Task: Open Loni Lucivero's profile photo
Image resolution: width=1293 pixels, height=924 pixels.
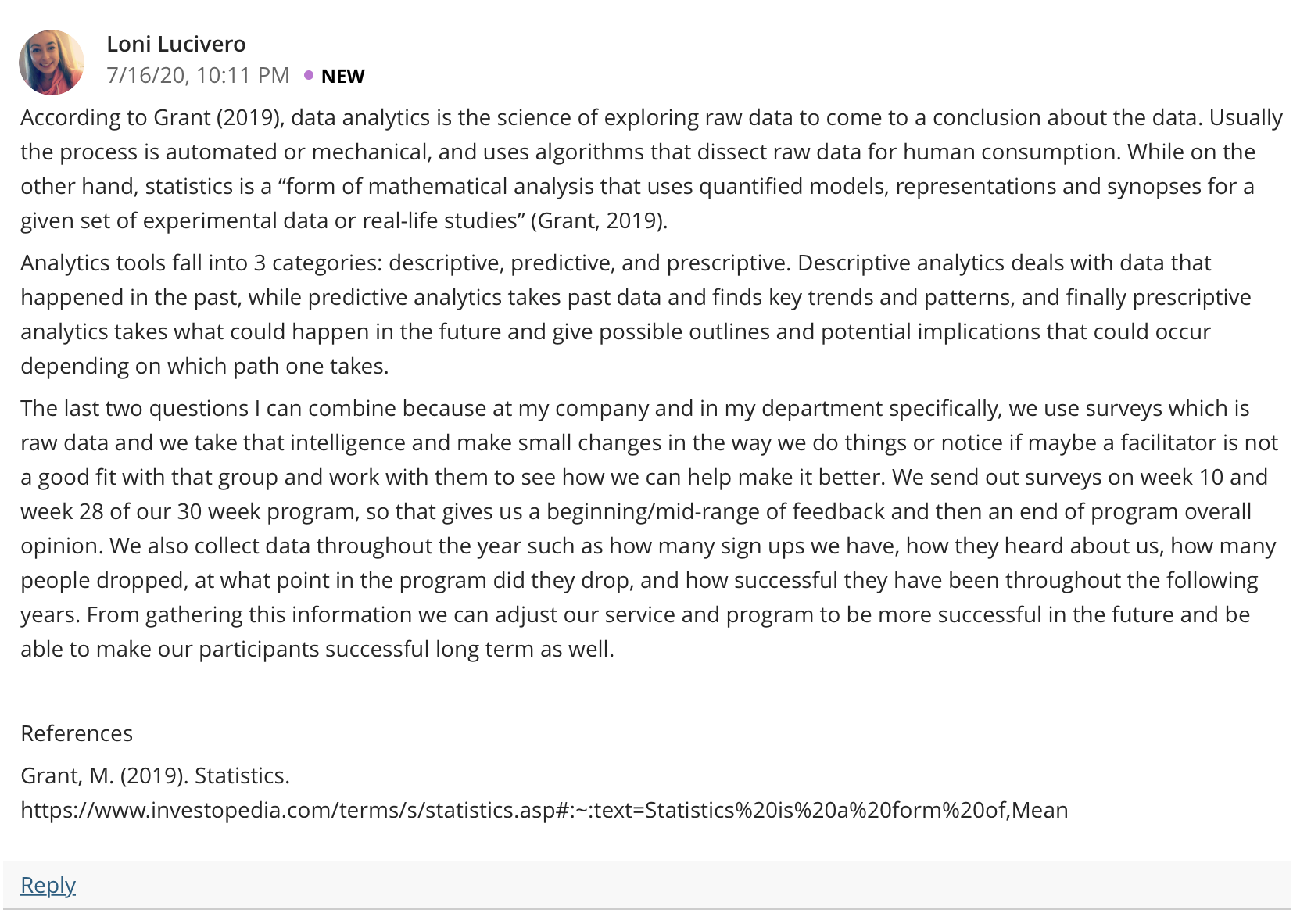Action: [52, 63]
